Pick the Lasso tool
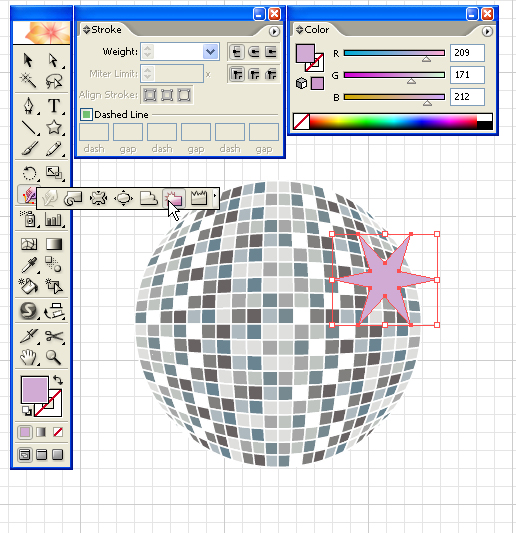 54,81
